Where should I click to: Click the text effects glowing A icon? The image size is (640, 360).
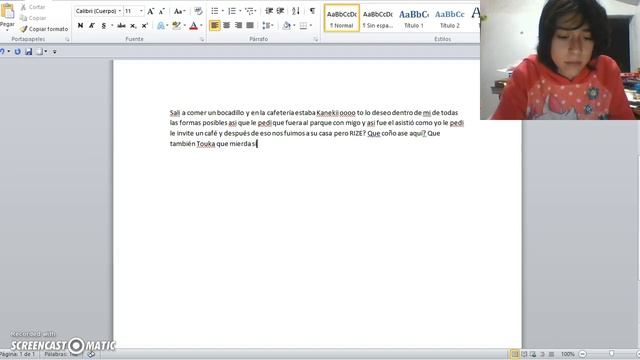point(161,26)
